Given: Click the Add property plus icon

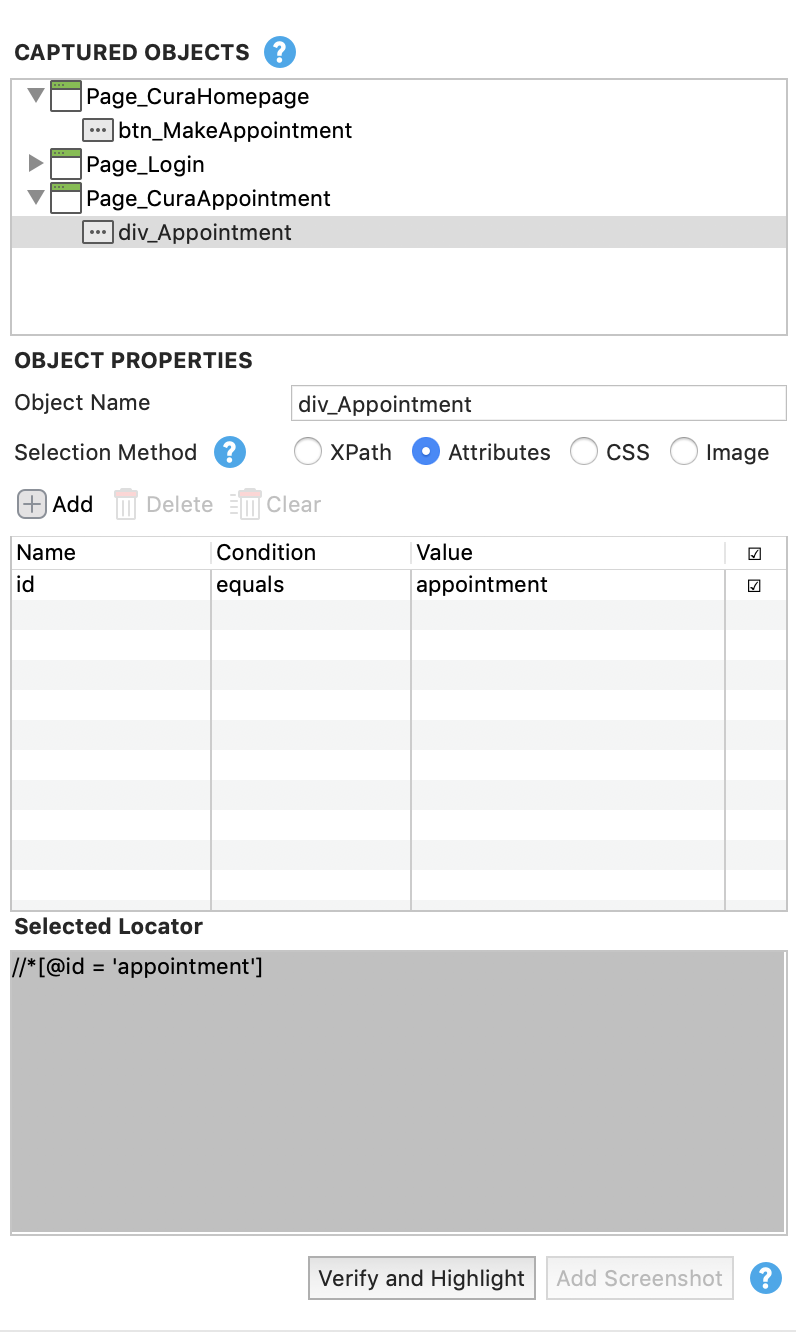Looking at the screenshot, I should pyautogui.click(x=32, y=504).
